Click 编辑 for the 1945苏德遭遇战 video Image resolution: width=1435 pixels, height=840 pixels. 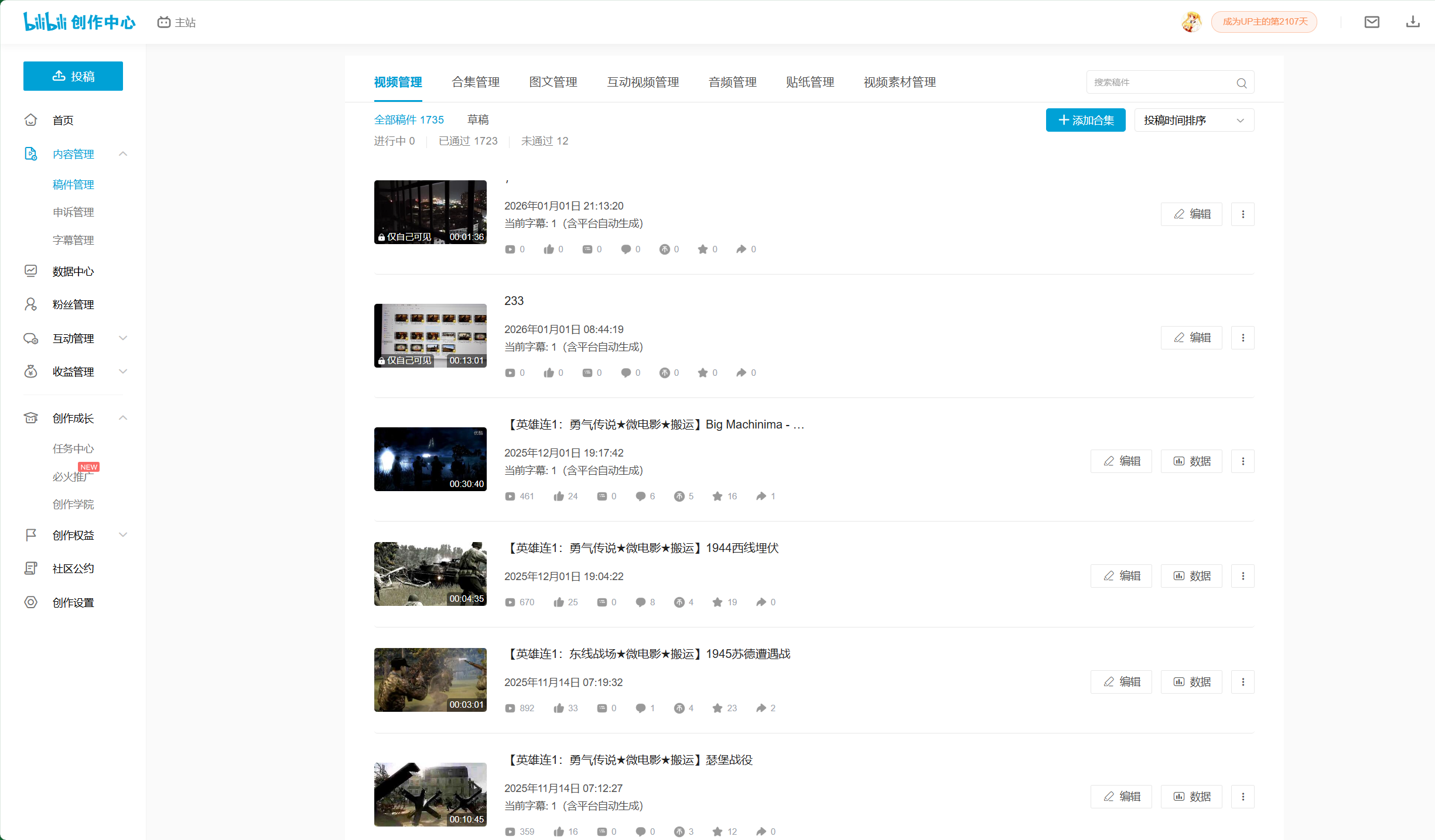click(1121, 681)
